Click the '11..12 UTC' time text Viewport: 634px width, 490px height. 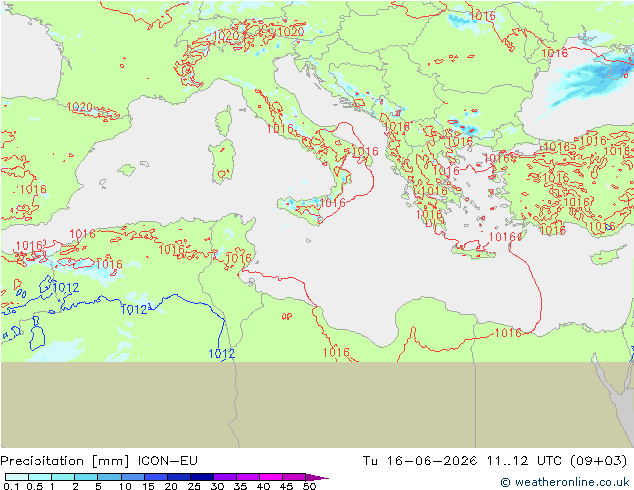(x=524, y=460)
